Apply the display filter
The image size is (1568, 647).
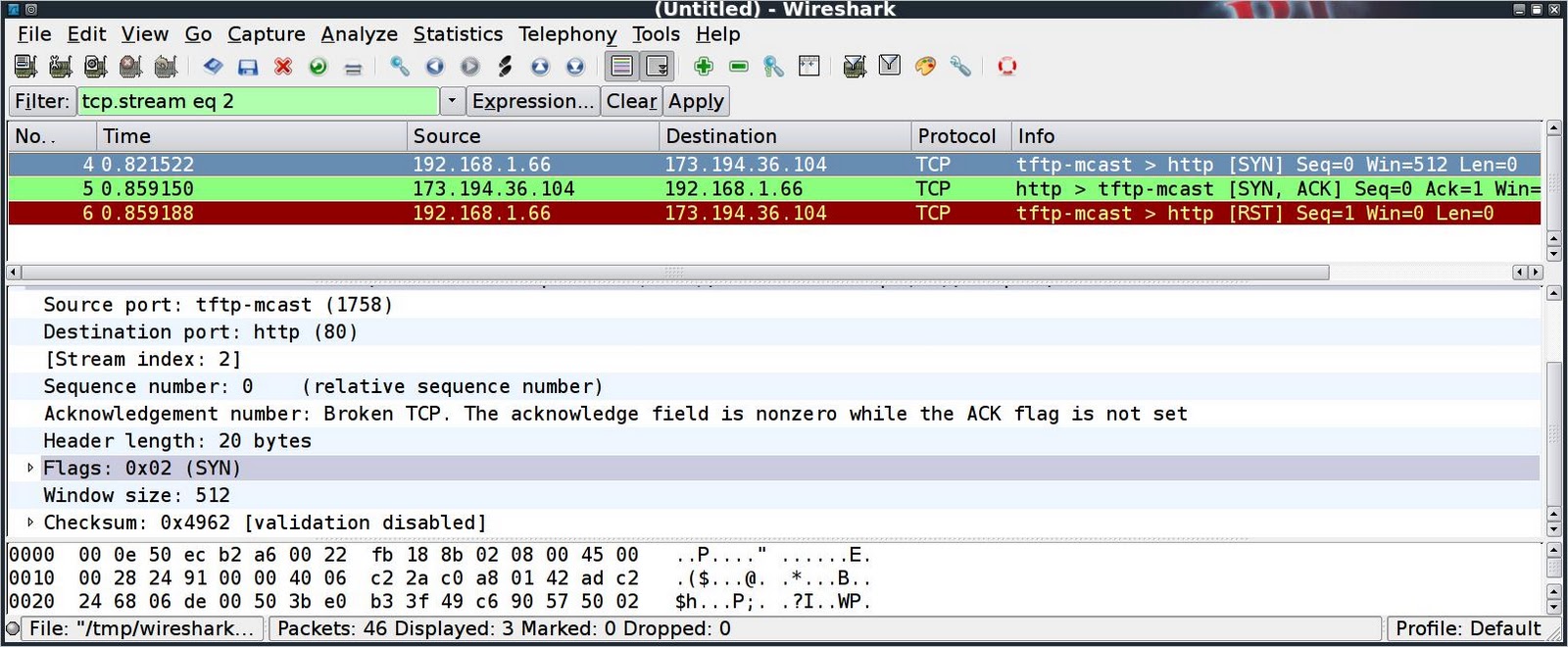tap(696, 101)
